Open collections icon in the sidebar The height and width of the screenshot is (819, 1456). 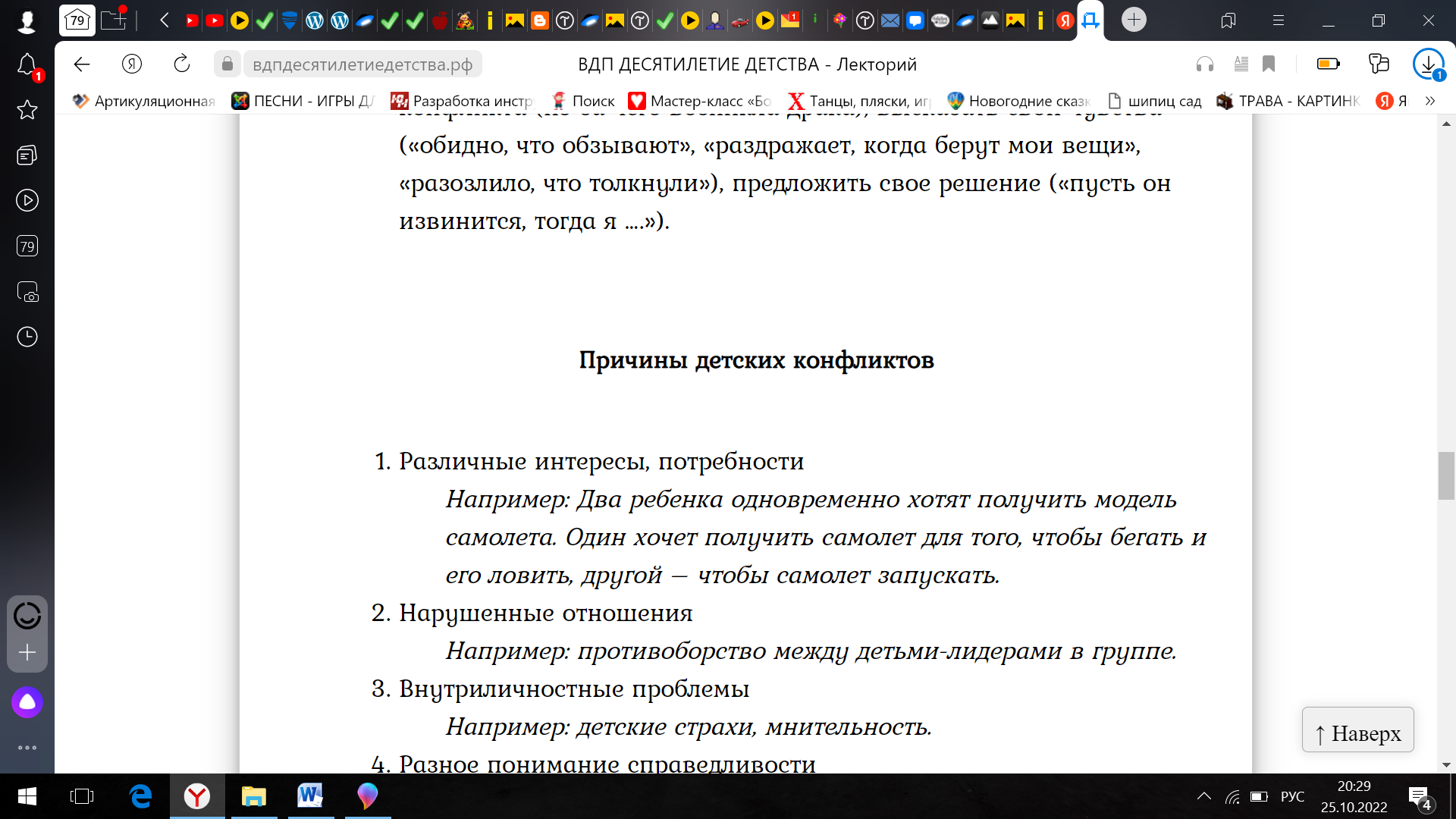(27, 155)
